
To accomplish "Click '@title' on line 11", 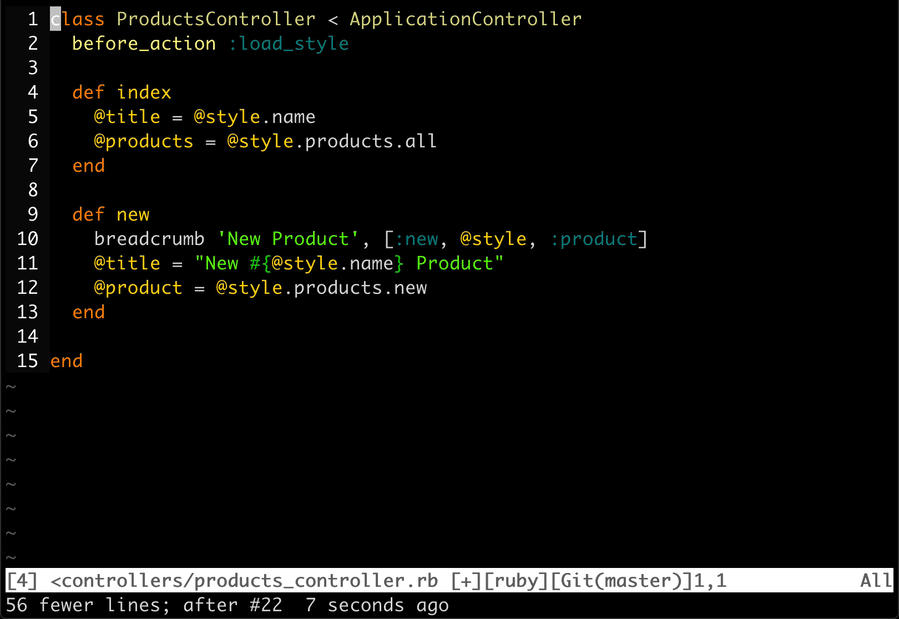I will click(127, 263).
